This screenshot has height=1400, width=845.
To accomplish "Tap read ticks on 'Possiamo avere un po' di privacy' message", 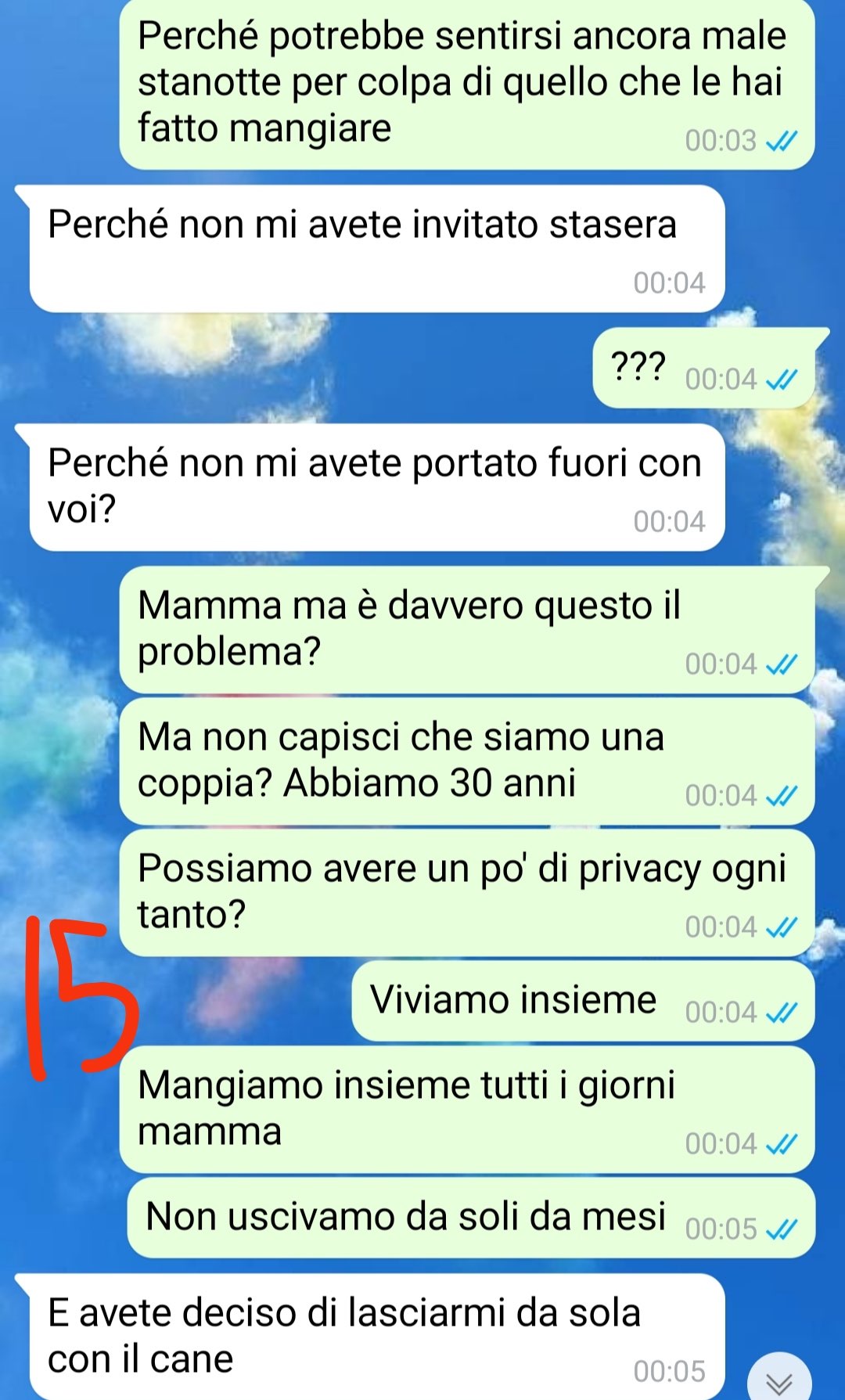I will (x=781, y=927).
